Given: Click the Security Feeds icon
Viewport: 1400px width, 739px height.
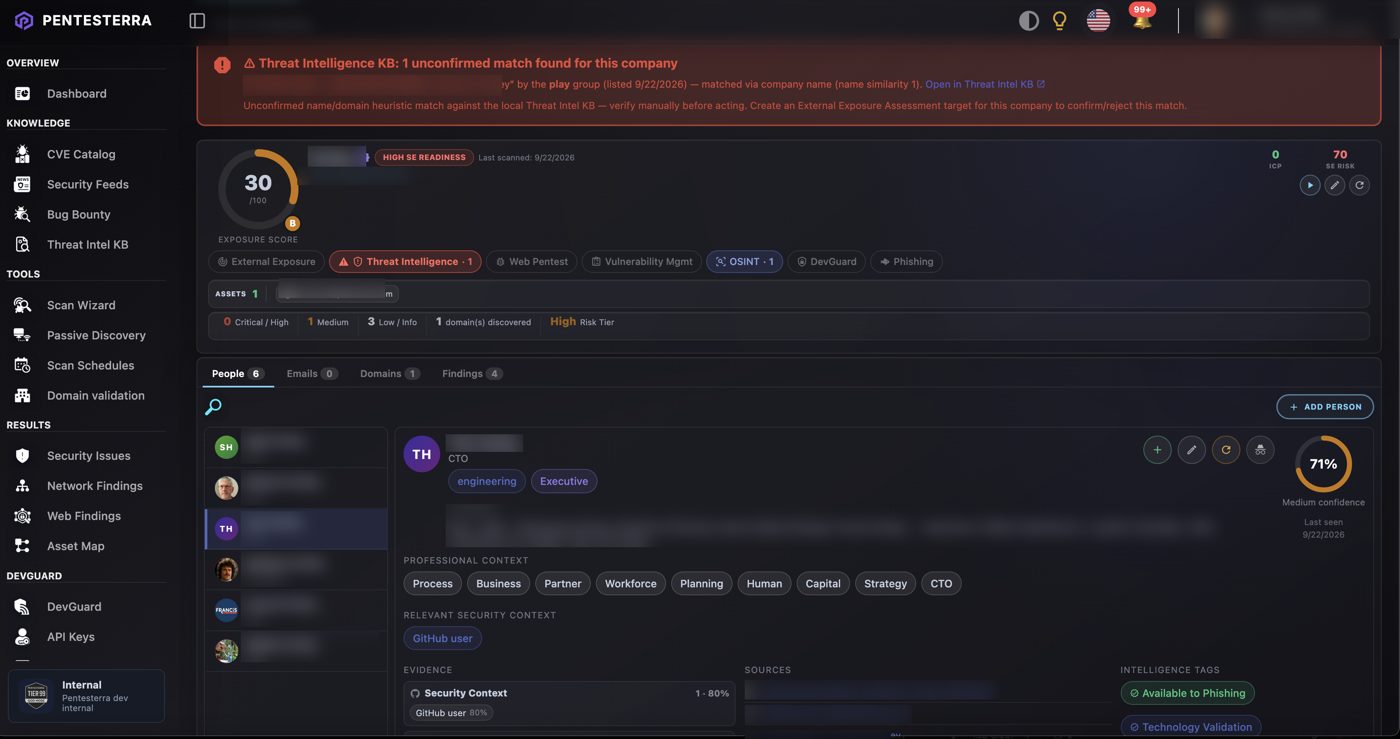Looking at the screenshot, I should [22, 184].
